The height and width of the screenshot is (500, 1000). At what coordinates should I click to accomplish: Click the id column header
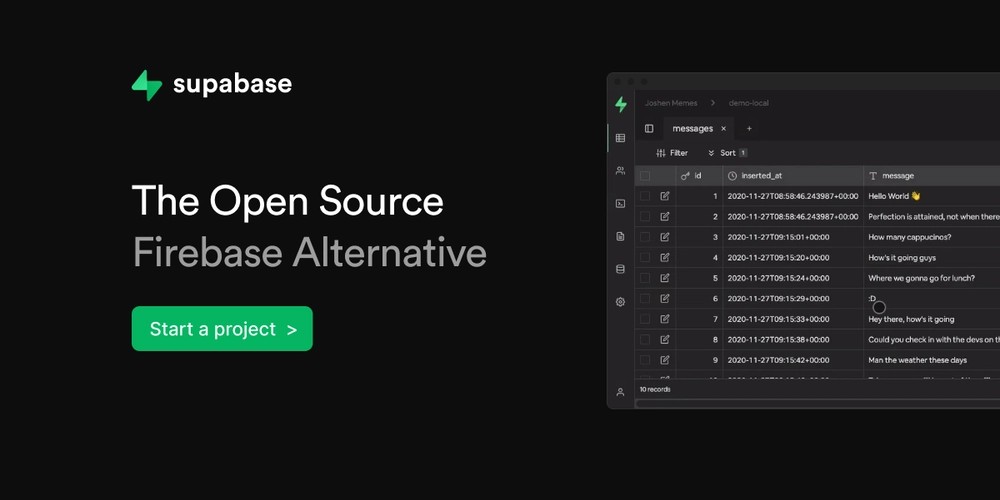click(699, 175)
